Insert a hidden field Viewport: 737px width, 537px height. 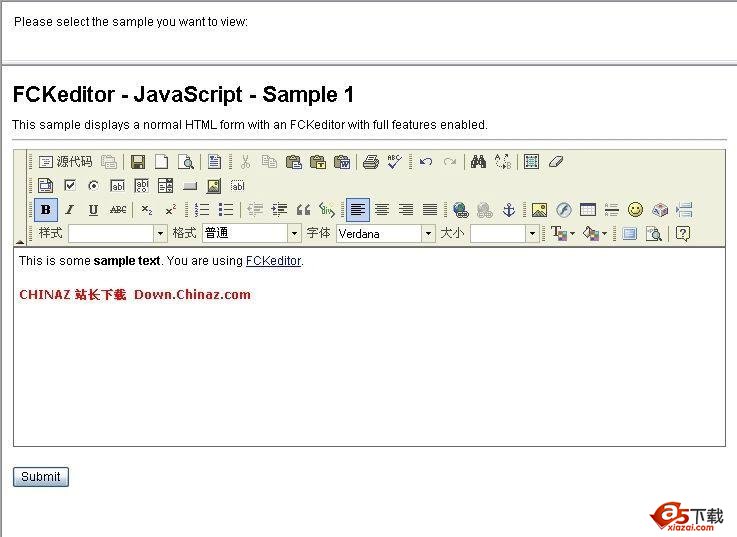238,186
